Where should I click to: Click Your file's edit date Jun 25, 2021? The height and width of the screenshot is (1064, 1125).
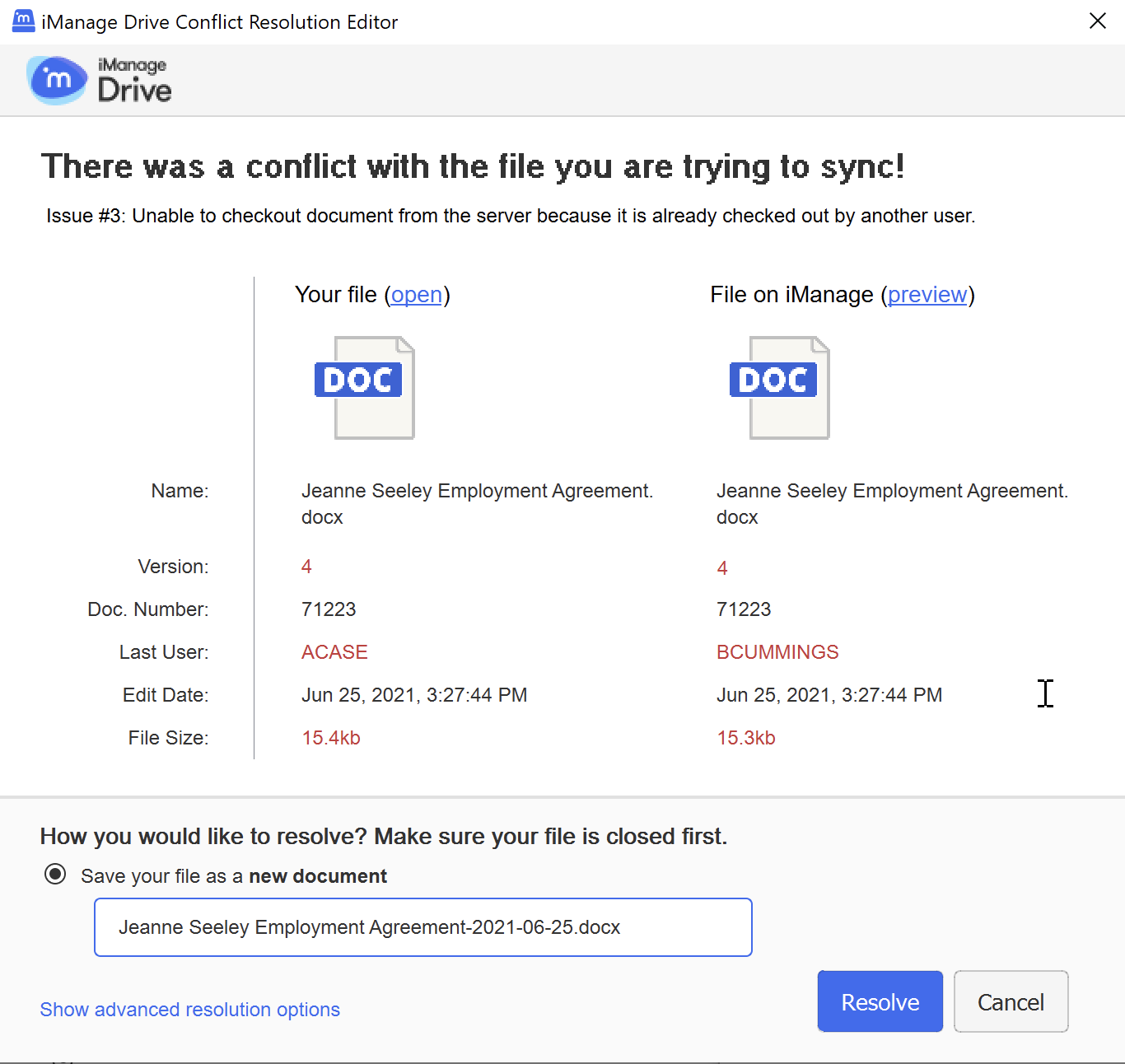click(414, 694)
